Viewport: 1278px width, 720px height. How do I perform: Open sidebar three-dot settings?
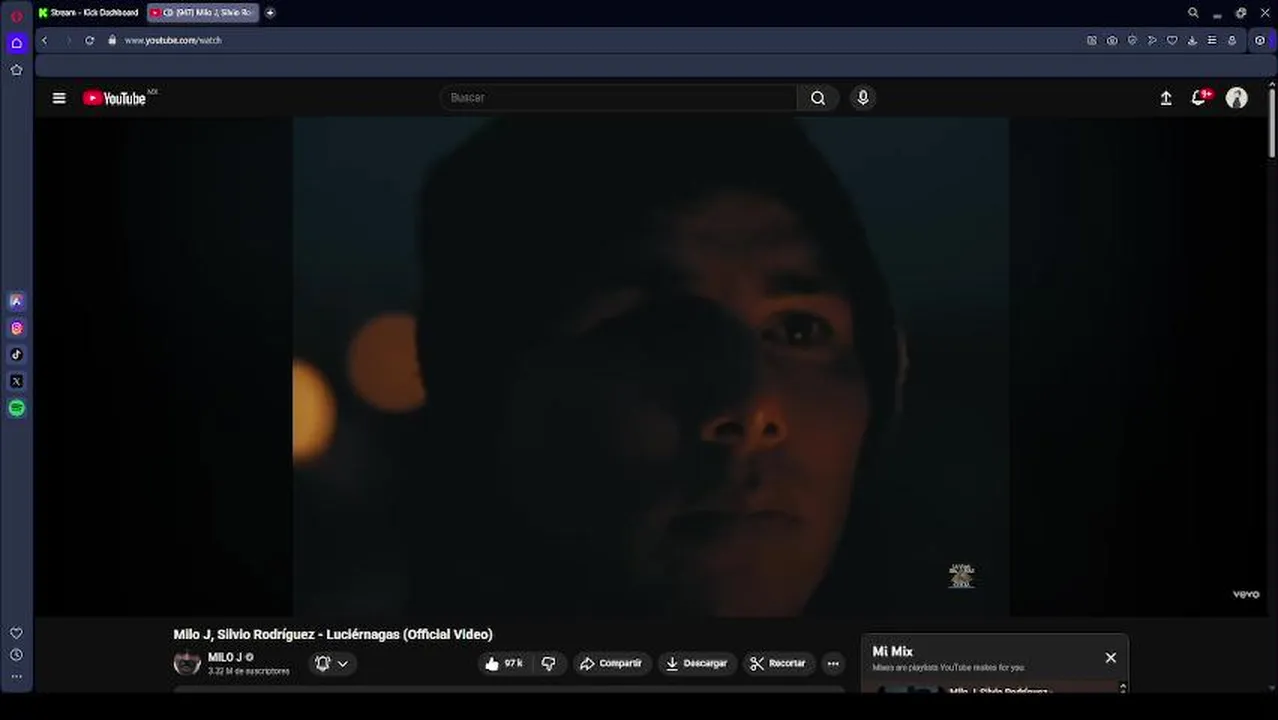coord(16,677)
